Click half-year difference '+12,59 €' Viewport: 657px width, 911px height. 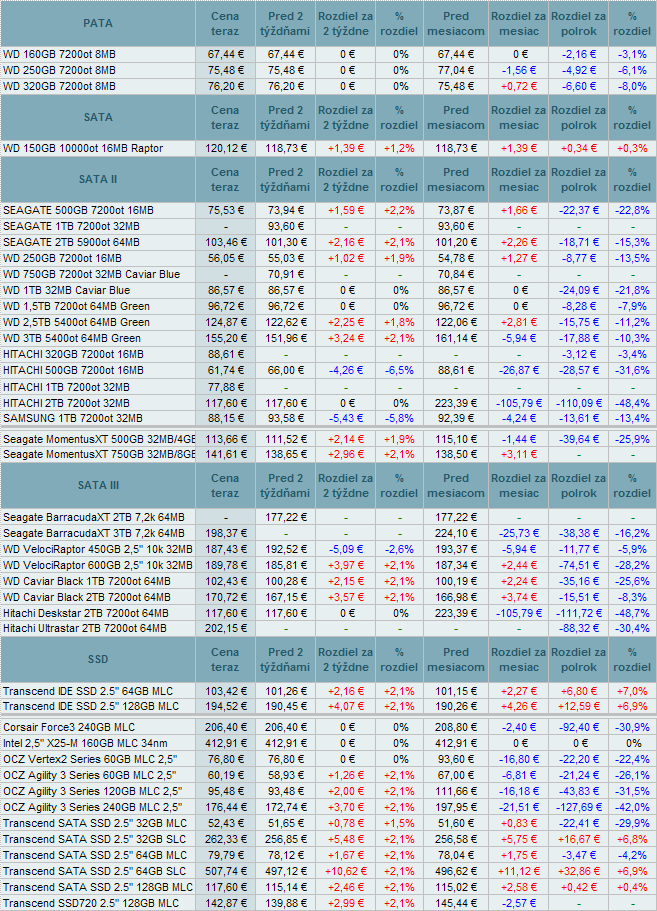[x=579, y=706]
